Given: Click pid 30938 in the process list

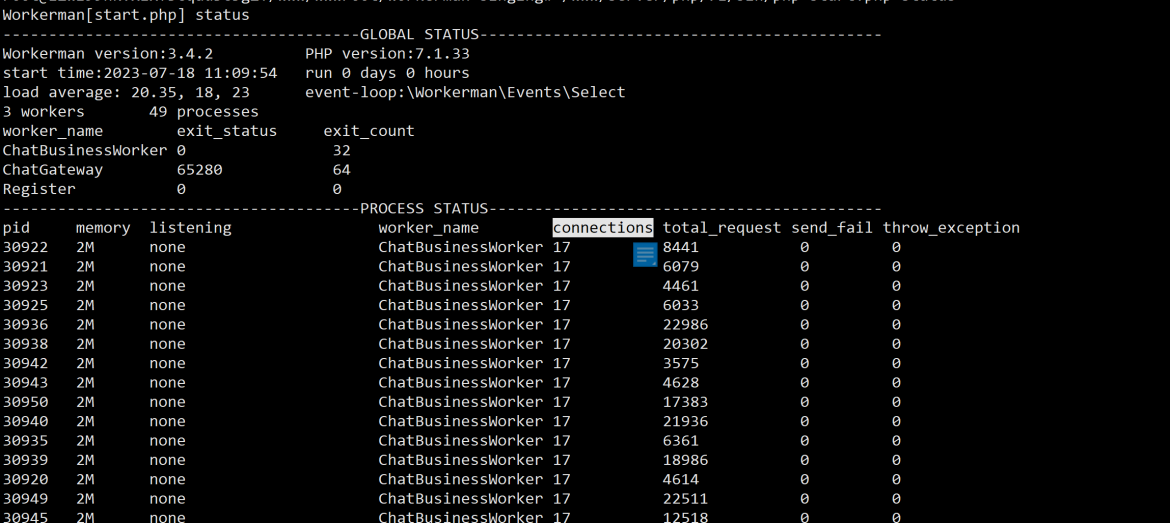Looking at the screenshot, I should pos(25,344).
